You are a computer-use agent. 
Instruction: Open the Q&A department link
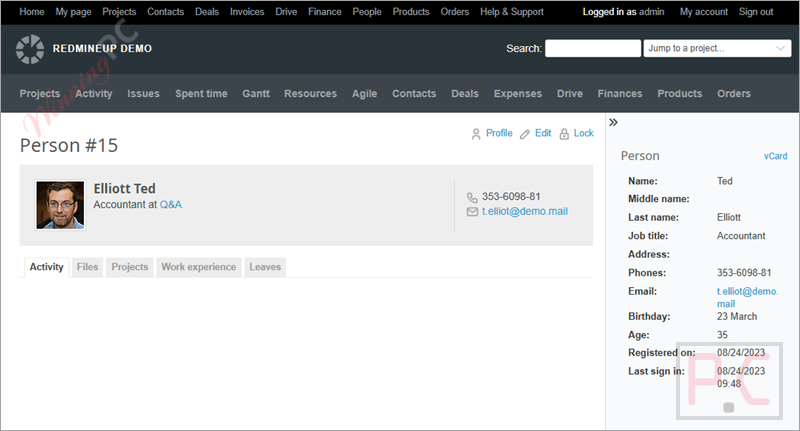[170, 205]
